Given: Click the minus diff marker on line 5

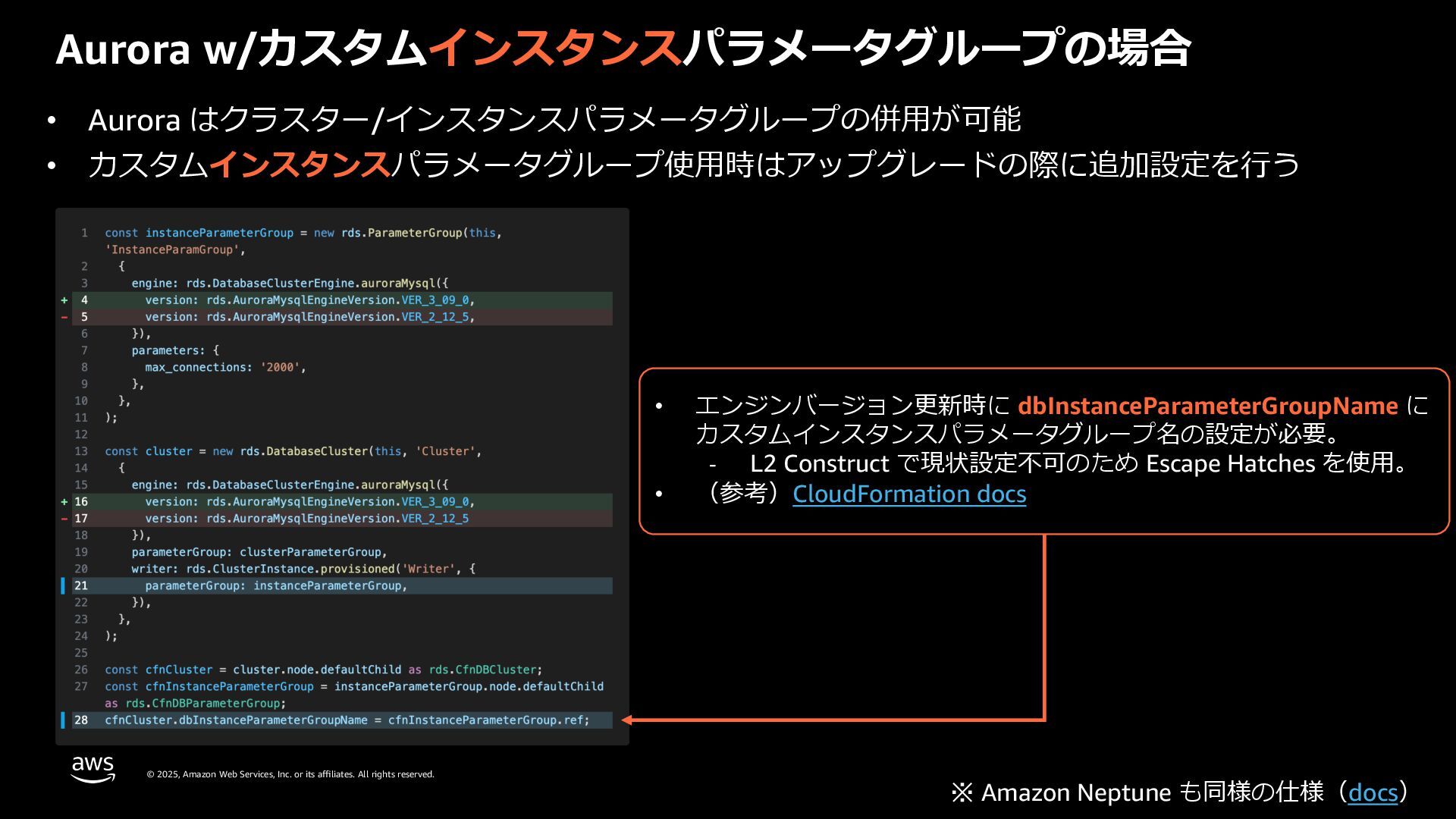Looking at the screenshot, I should point(64,317).
